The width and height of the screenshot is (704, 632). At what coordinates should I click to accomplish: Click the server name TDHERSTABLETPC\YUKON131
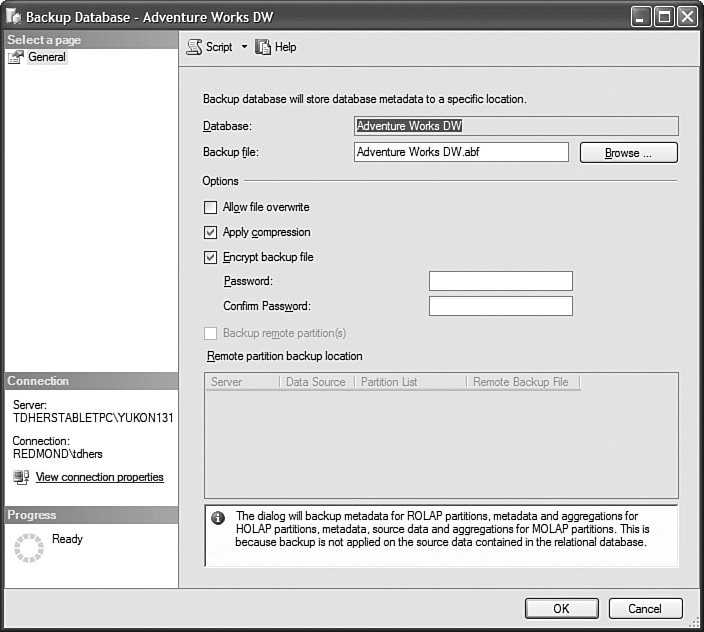click(x=93, y=418)
